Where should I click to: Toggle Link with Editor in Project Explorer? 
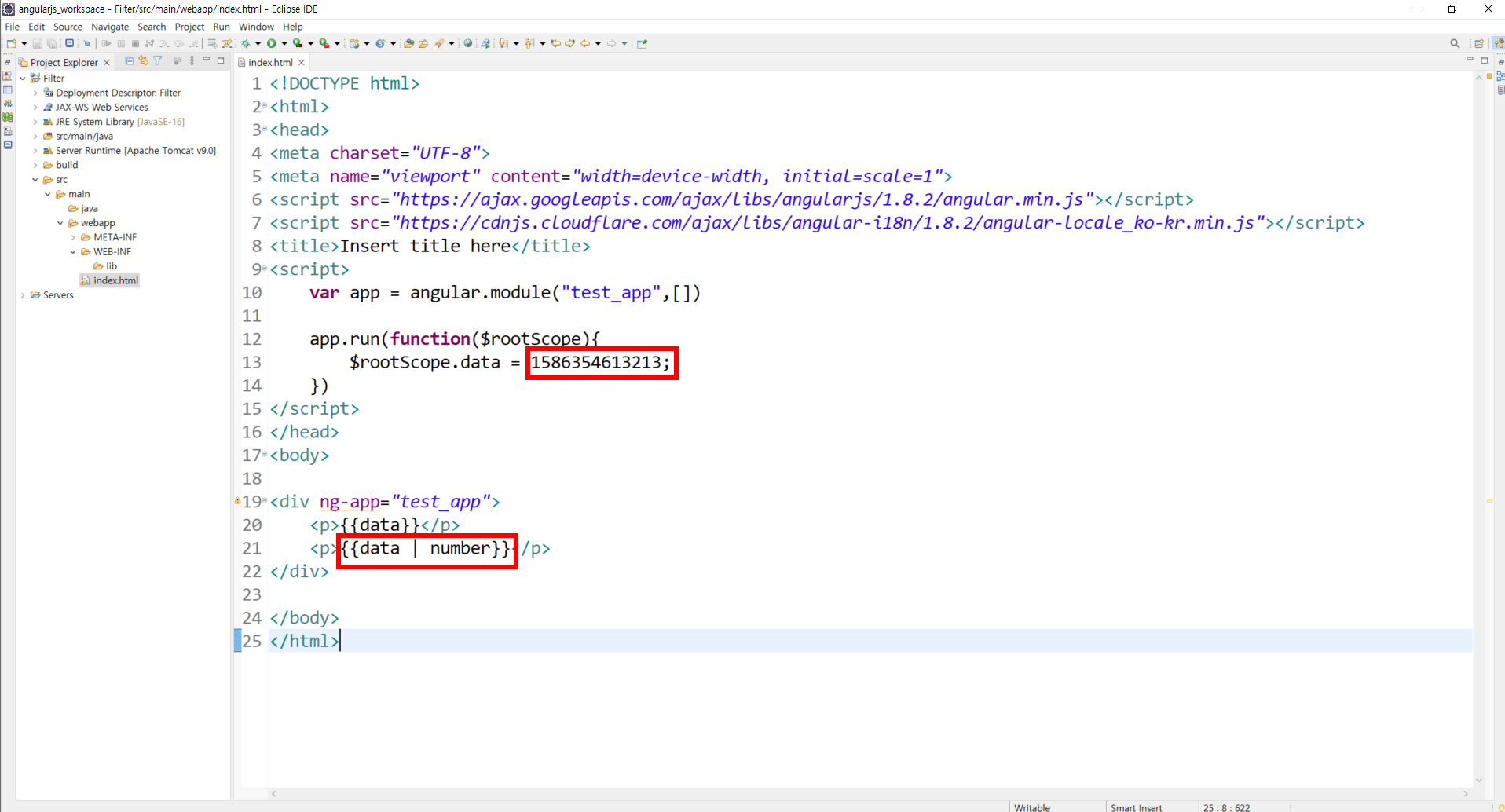143,60
